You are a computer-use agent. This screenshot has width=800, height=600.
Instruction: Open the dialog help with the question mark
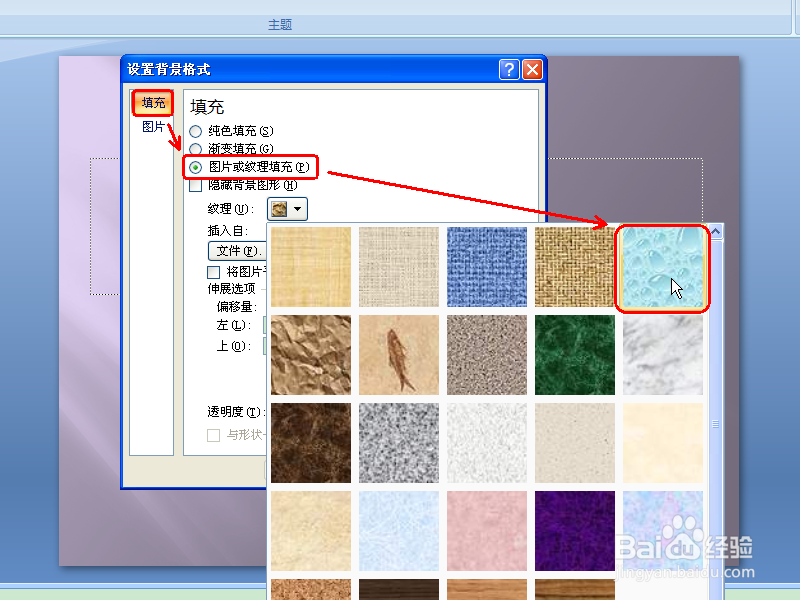coord(509,69)
